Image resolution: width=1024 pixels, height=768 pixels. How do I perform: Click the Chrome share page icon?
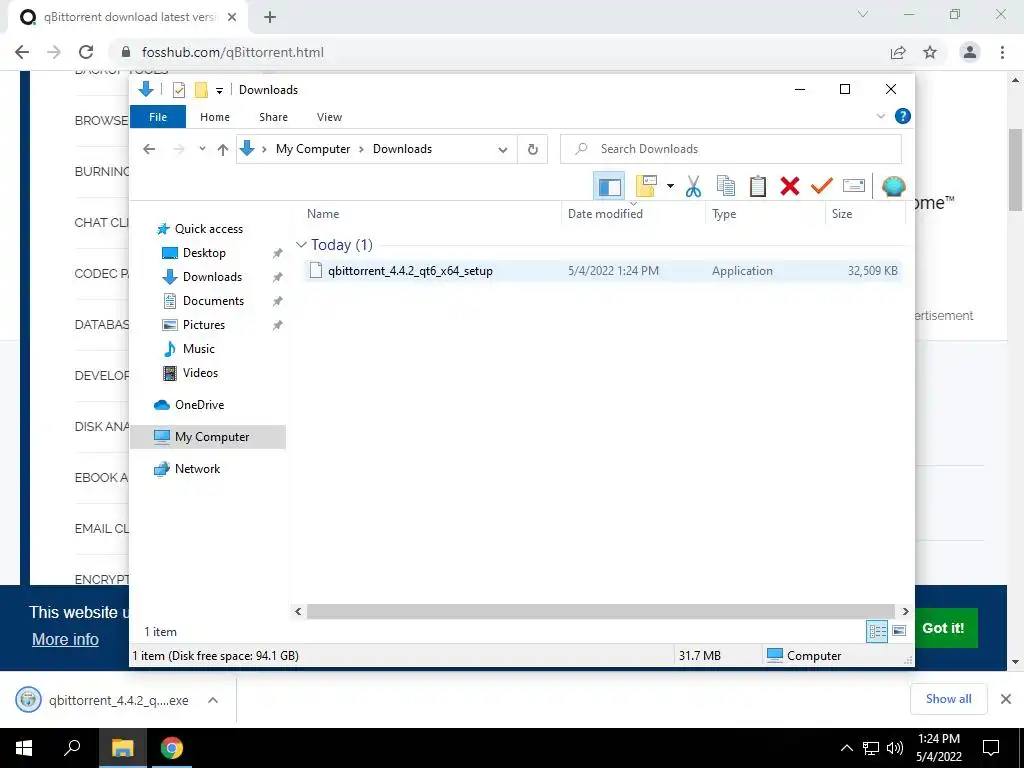(898, 52)
